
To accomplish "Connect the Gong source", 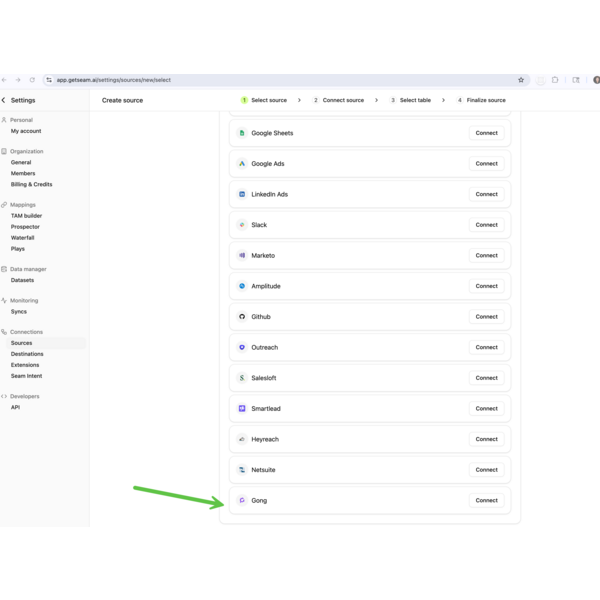I will point(486,500).
